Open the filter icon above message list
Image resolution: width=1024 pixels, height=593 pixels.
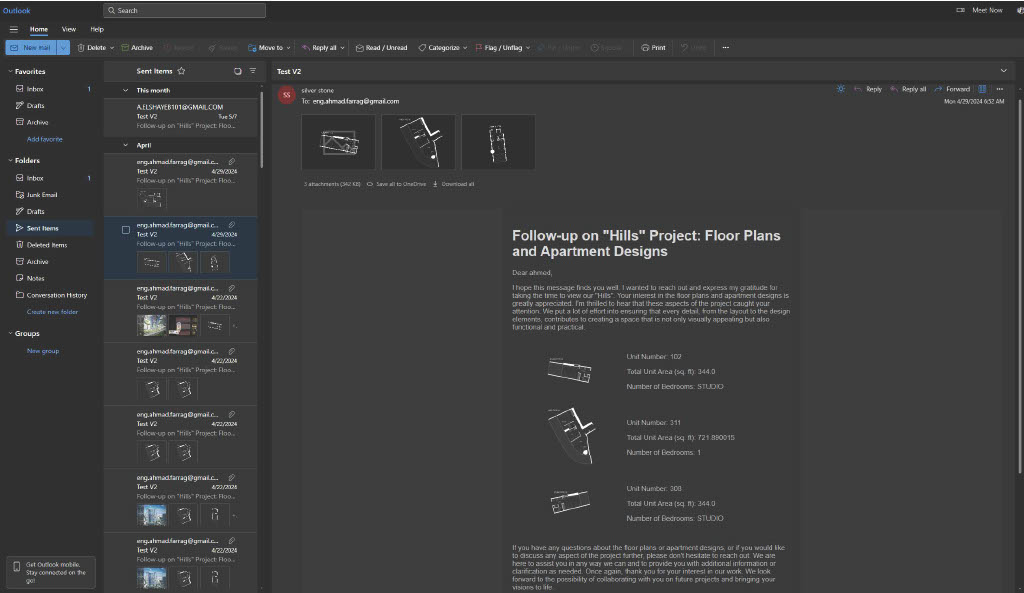point(253,71)
